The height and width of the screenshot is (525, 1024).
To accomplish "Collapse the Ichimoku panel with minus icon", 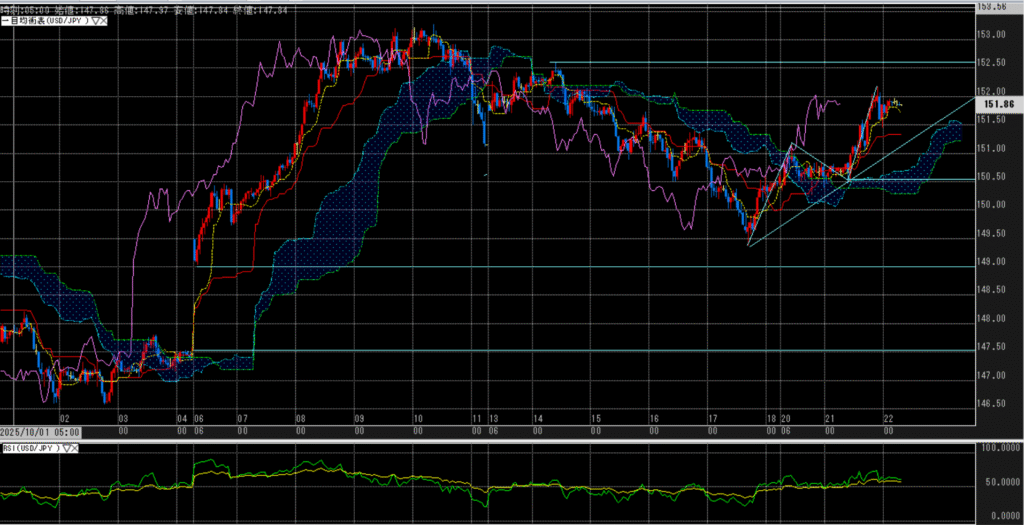I will [x=4, y=18].
